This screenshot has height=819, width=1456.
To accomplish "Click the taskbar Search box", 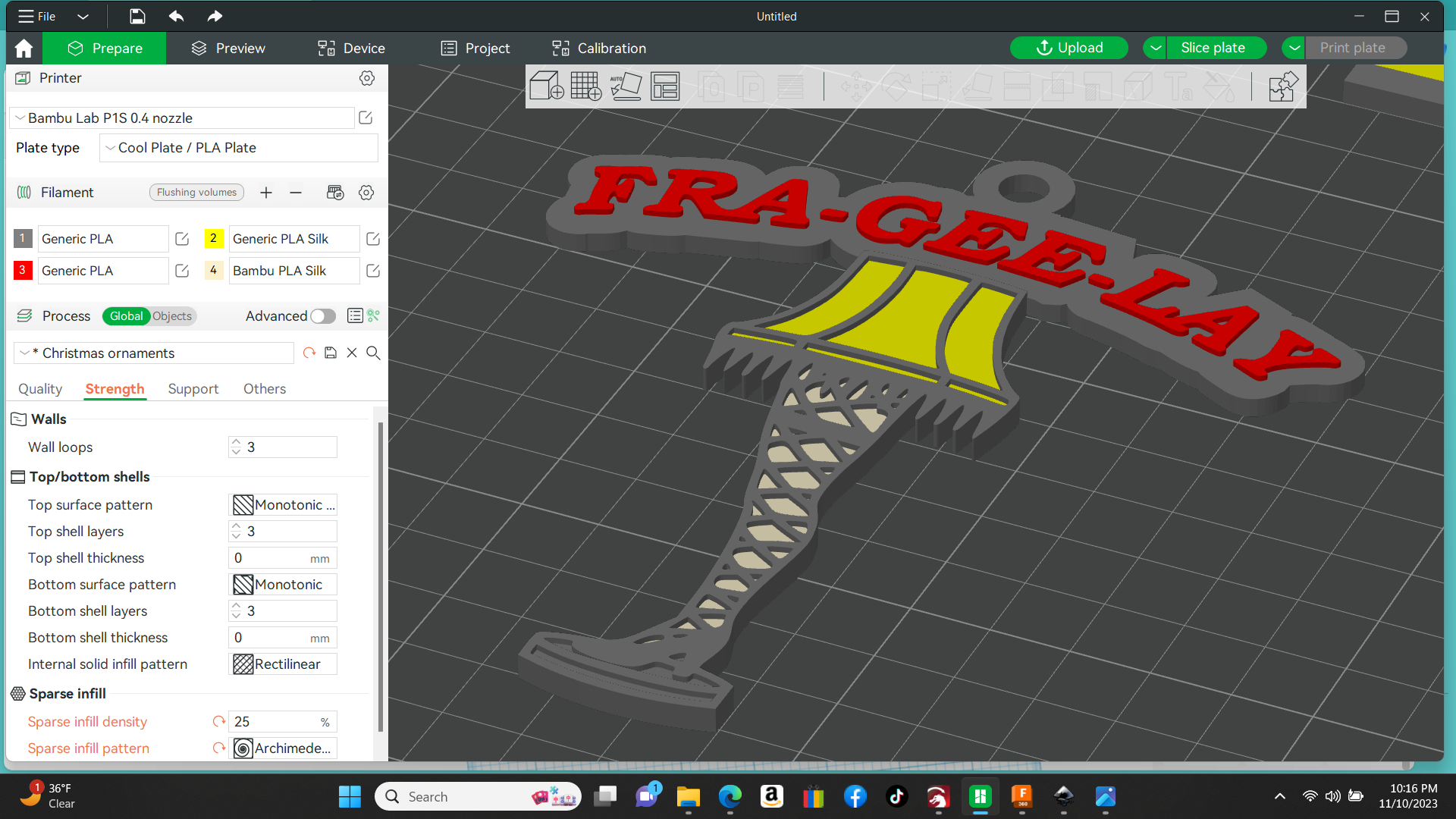I will (478, 796).
